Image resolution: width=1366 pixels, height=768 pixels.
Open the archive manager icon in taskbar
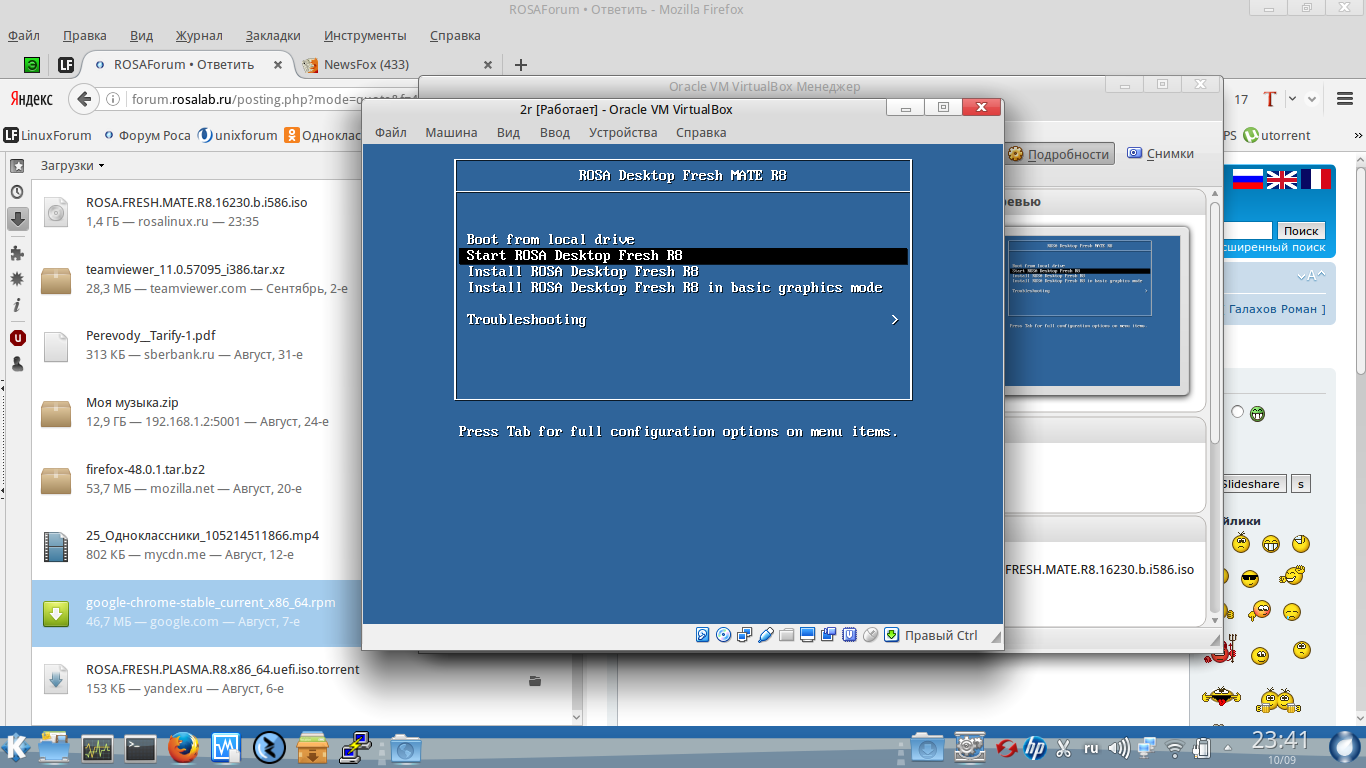pyautogui.click(x=312, y=748)
